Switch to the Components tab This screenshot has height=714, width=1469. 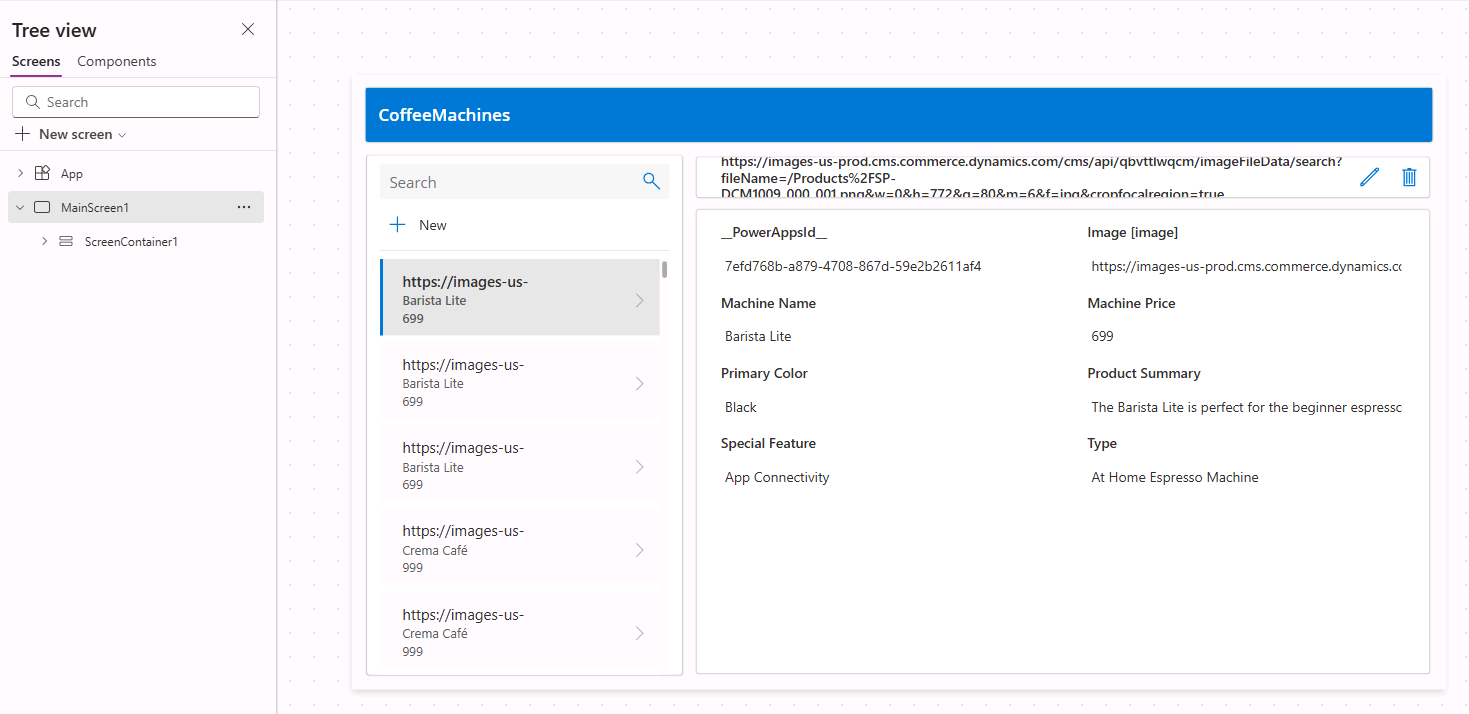click(x=117, y=61)
